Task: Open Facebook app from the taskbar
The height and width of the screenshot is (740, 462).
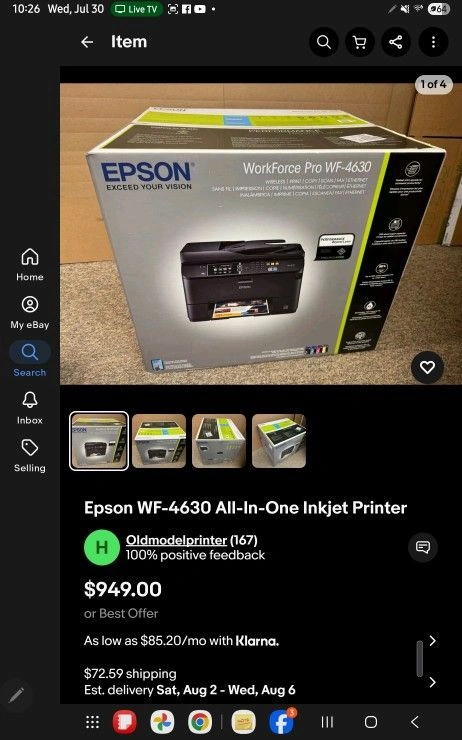Action: tap(281, 722)
